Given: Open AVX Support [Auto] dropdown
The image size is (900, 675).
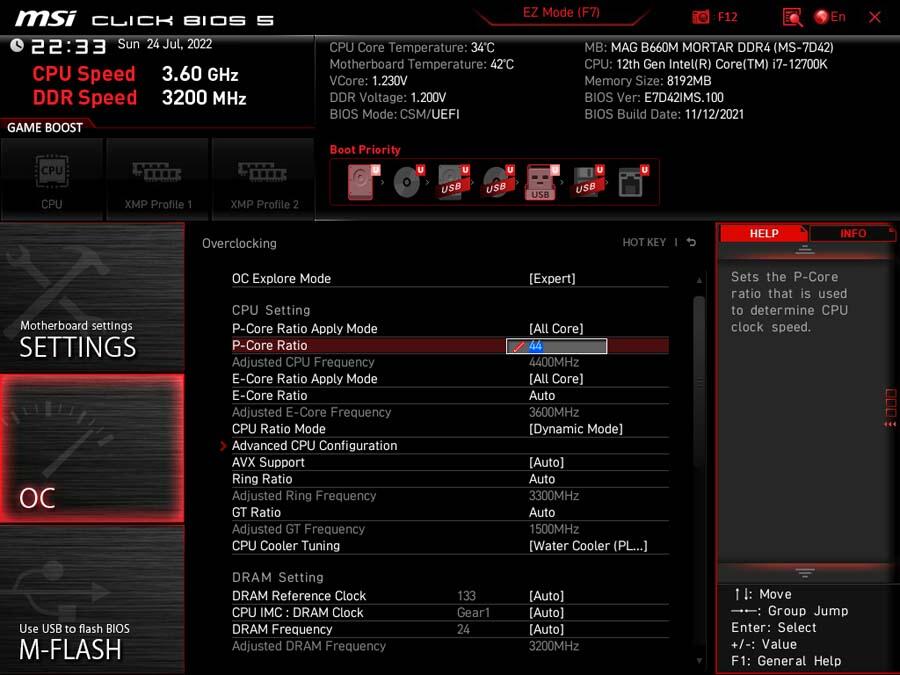Looking at the screenshot, I should 546,462.
